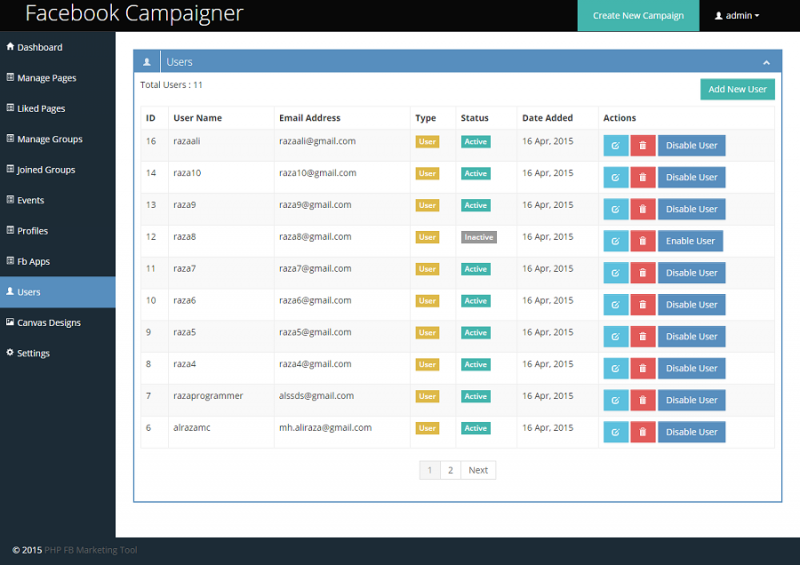Click edit icon in raza7 row
Image resolution: width=800 pixels, height=565 pixels.
(615, 273)
